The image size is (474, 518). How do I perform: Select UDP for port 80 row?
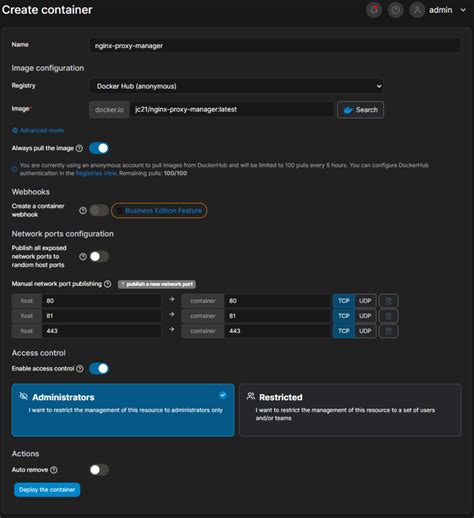pyautogui.click(x=365, y=301)
